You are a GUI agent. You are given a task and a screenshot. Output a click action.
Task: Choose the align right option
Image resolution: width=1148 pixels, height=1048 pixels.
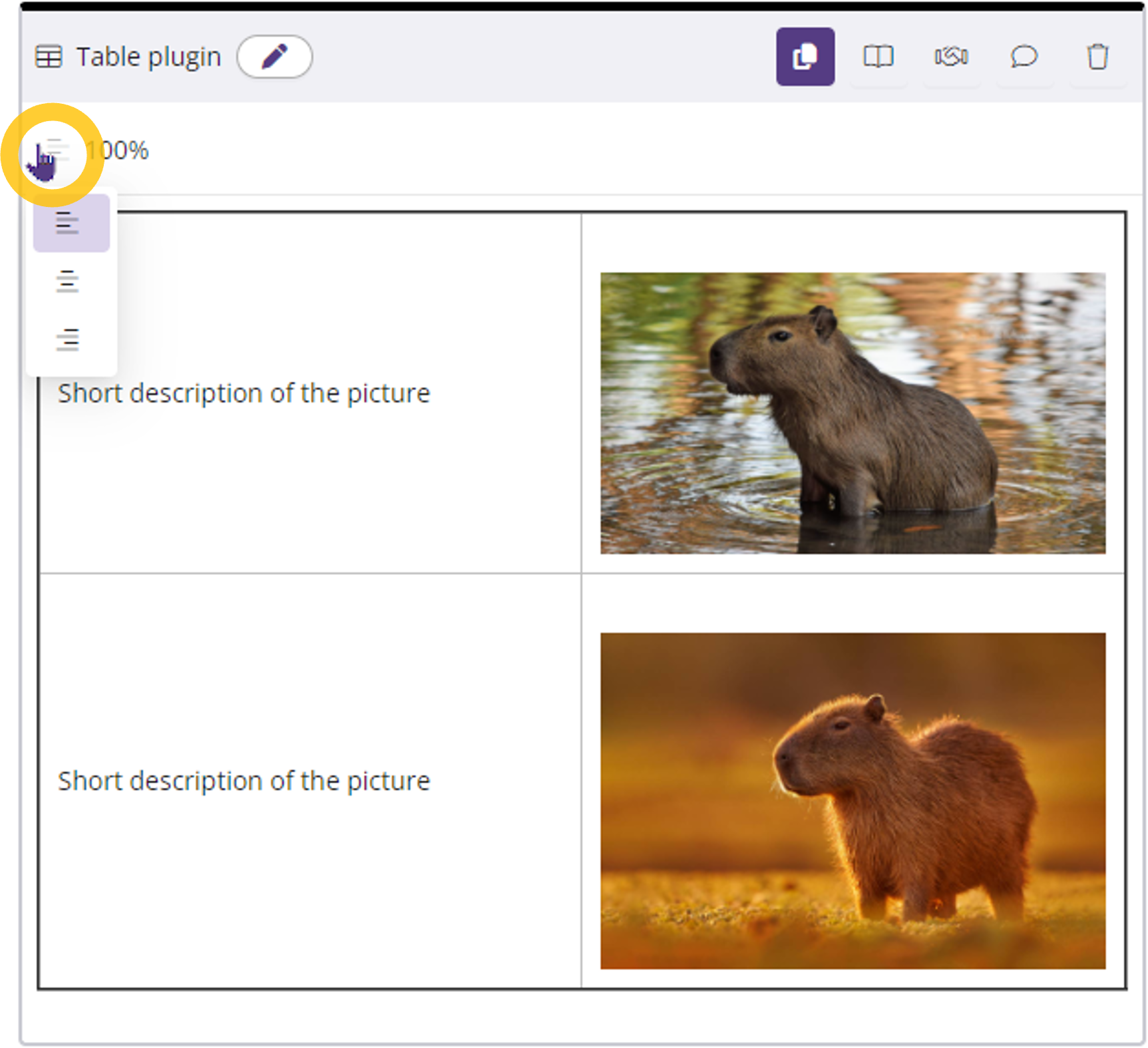(68, 339)
